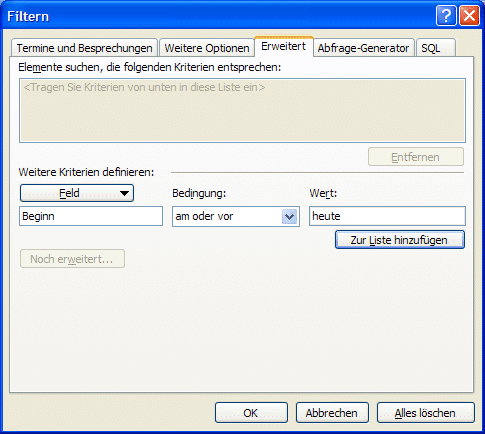Select the Erweitert tab
The width and height of the screenshot is (485, 434).
[x=284, y=46]
